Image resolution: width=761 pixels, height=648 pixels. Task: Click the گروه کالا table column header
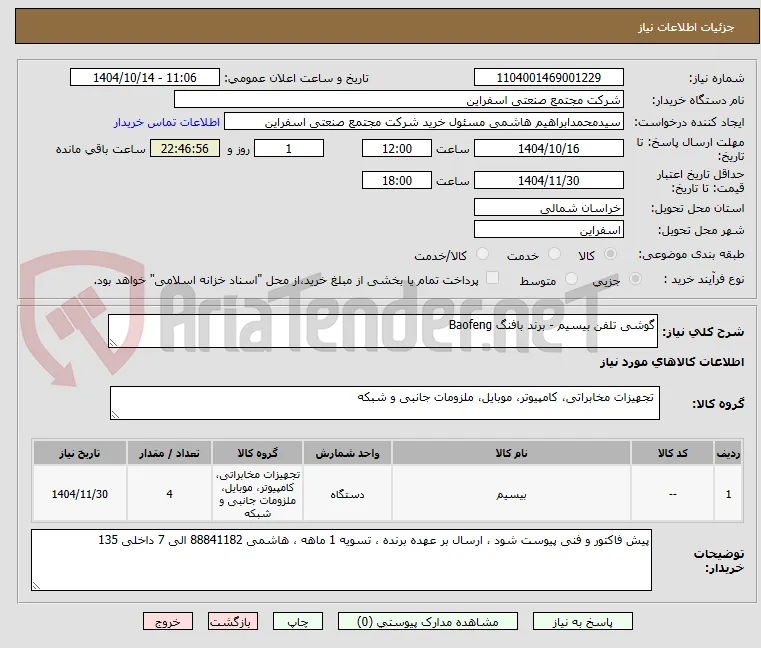click(x=257, y=453)
